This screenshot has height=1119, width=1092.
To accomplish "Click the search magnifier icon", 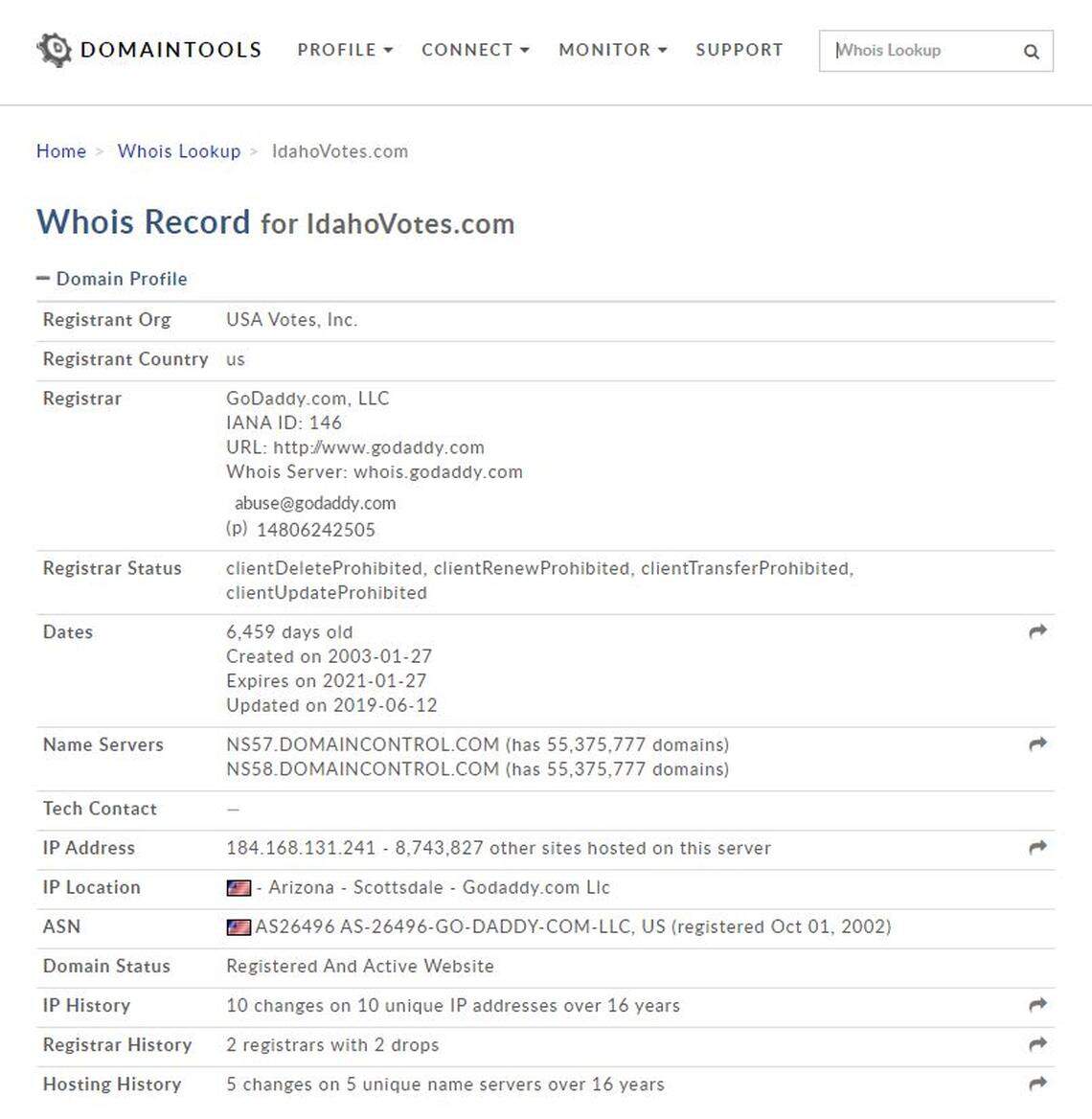I will (x=1031, y=51).
